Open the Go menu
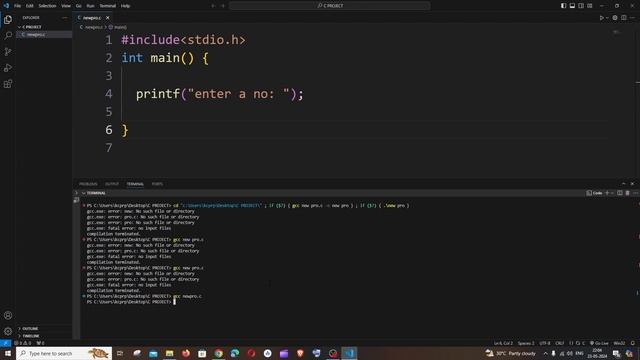The width and height of the screenshot is (640, 360). [x=78, y=6]
